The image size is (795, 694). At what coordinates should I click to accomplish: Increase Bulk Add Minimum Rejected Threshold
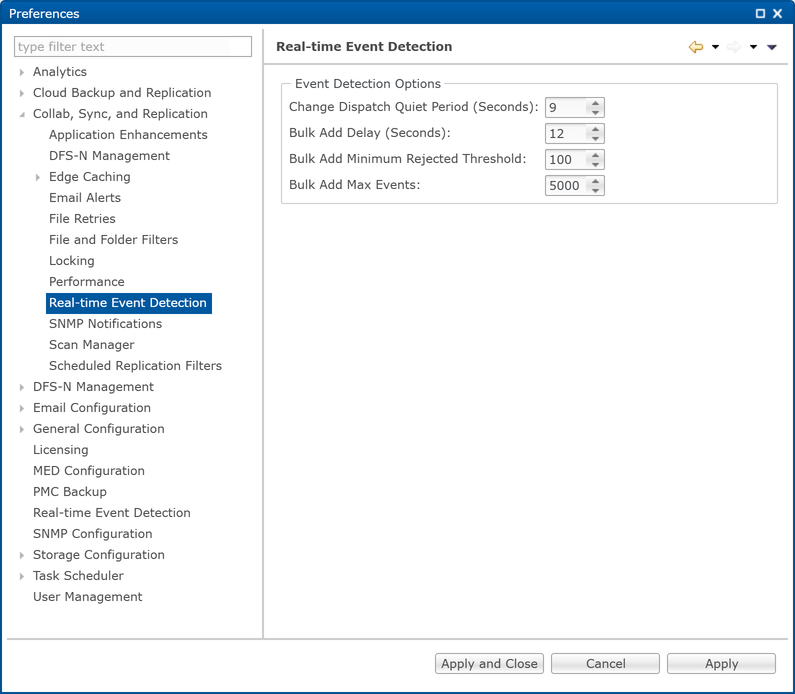click(x=596, y=155)
